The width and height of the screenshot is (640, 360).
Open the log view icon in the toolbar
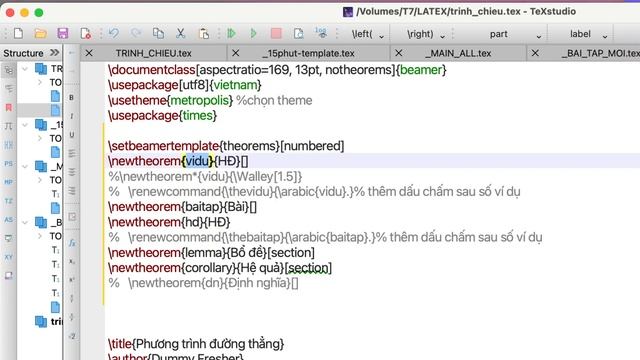(x=321, y=33)
